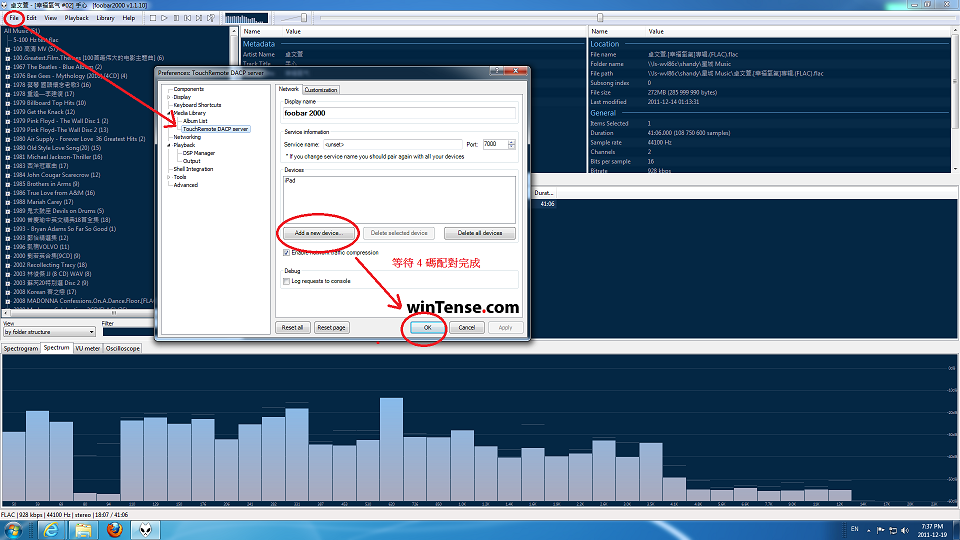This screenshot has height=540, width=960.
Task: Open Internet Explorer from the taskbar
Action: click(x=51, y=530)
